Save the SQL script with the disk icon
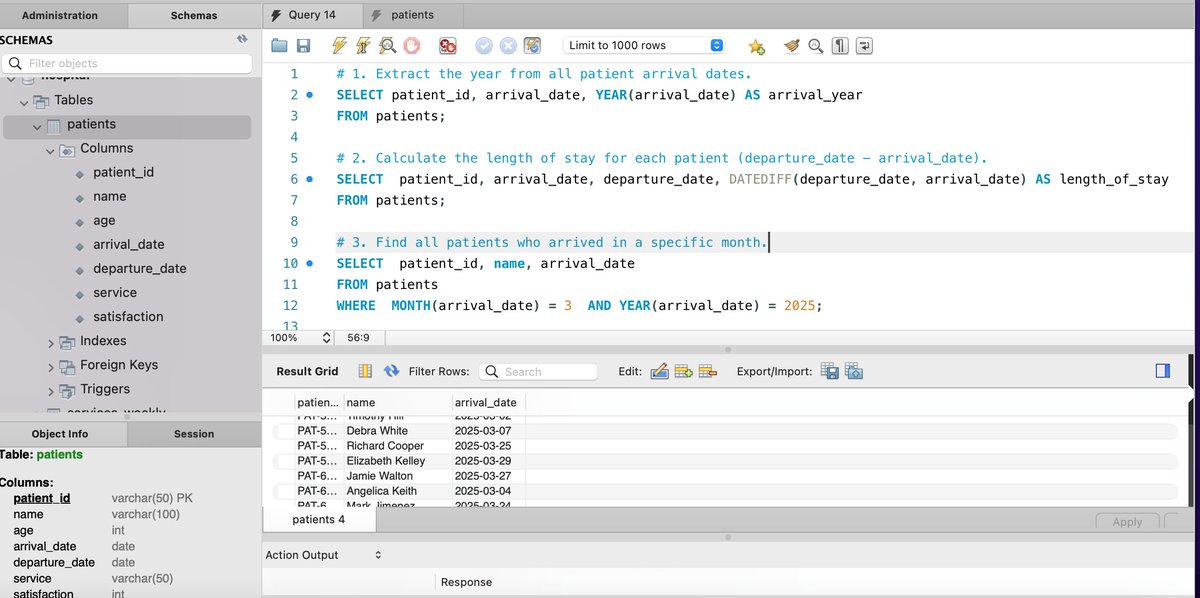Viewport: 1200px width, 598px height. 305,45
